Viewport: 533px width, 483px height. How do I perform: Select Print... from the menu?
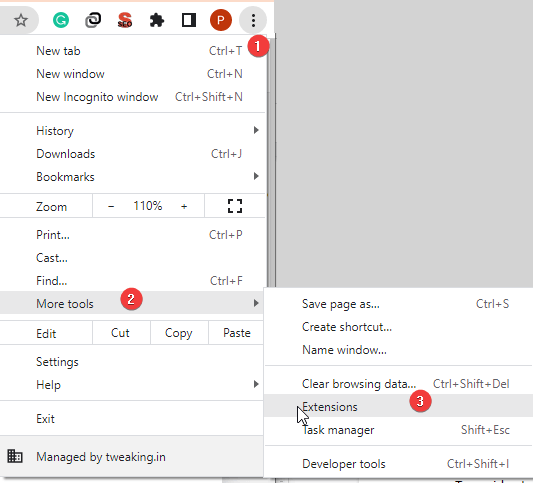point(132,235)
